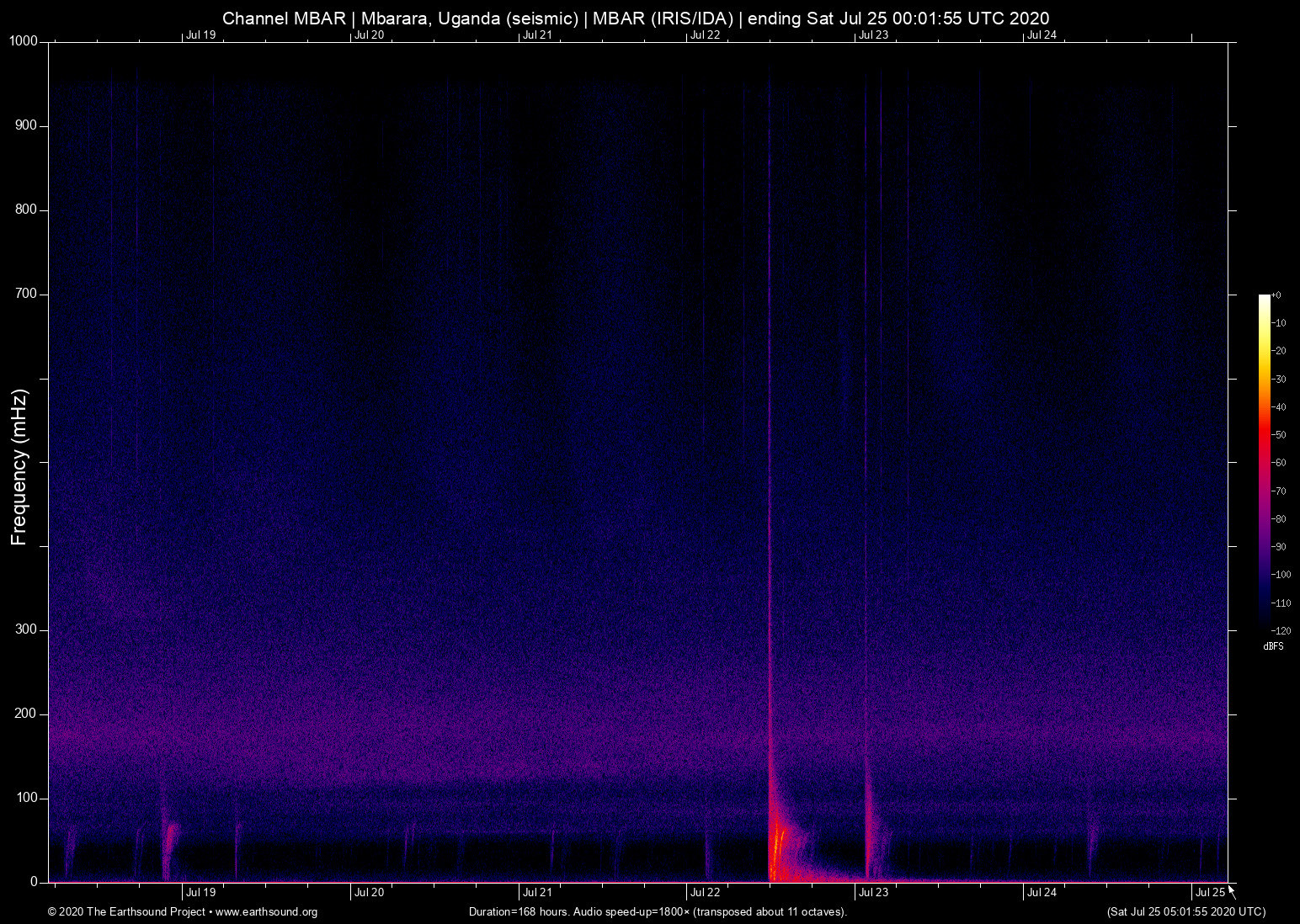The height and width of the screenshot is (924, 1300).
Task: Click the Jul 19 label on top time axis
Action: click(x=200, y=35)
